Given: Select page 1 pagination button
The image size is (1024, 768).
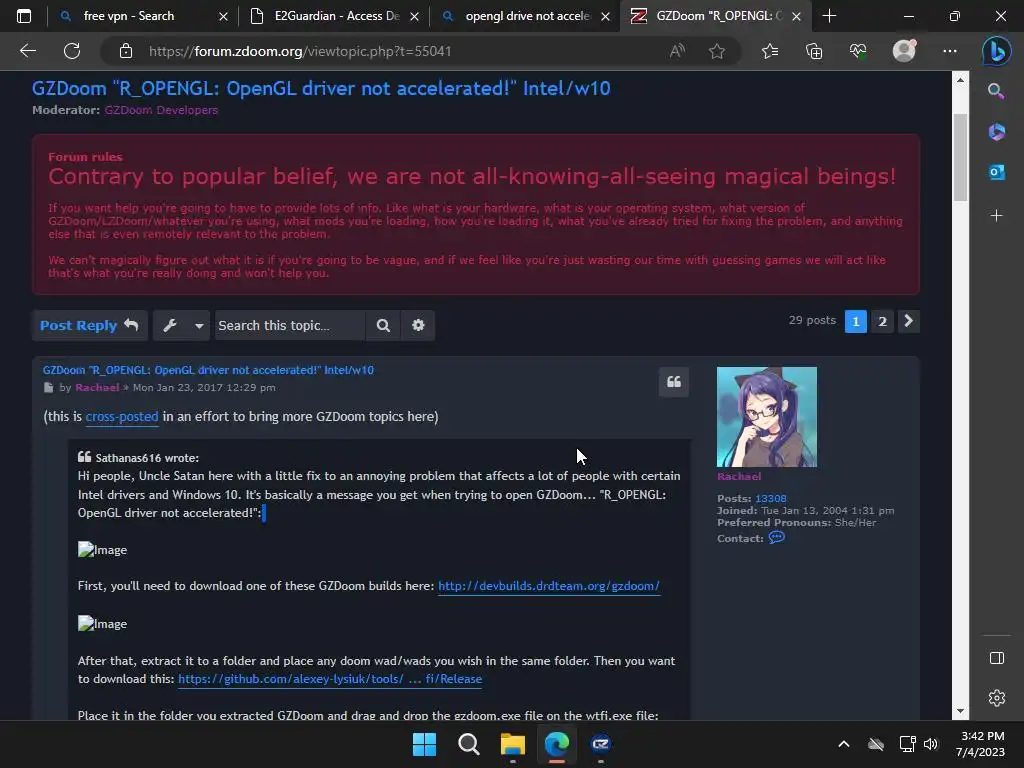Looking at the screenshot, I should point(856,321).
